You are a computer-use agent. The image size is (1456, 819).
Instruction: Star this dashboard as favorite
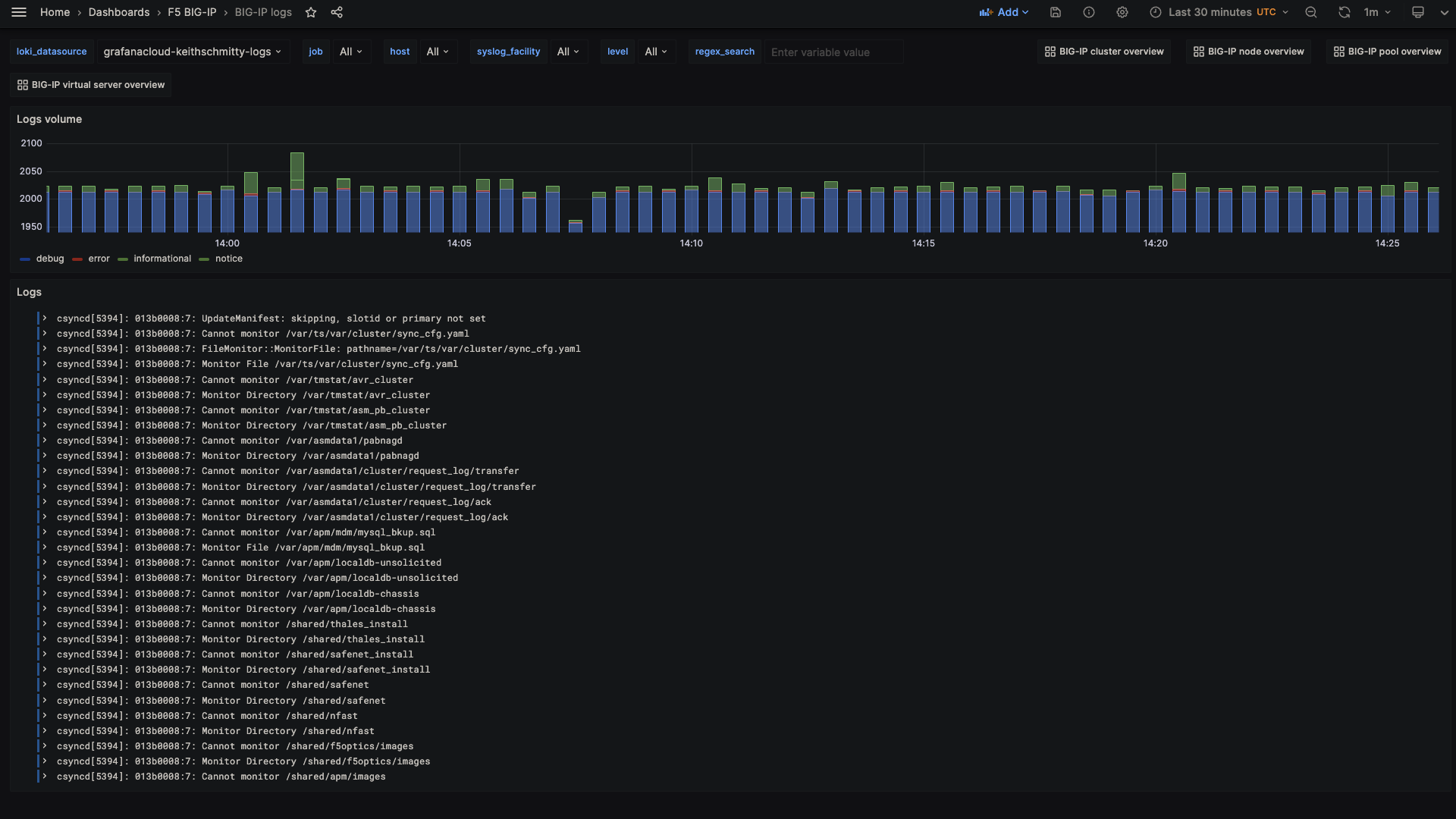(311, 12)
